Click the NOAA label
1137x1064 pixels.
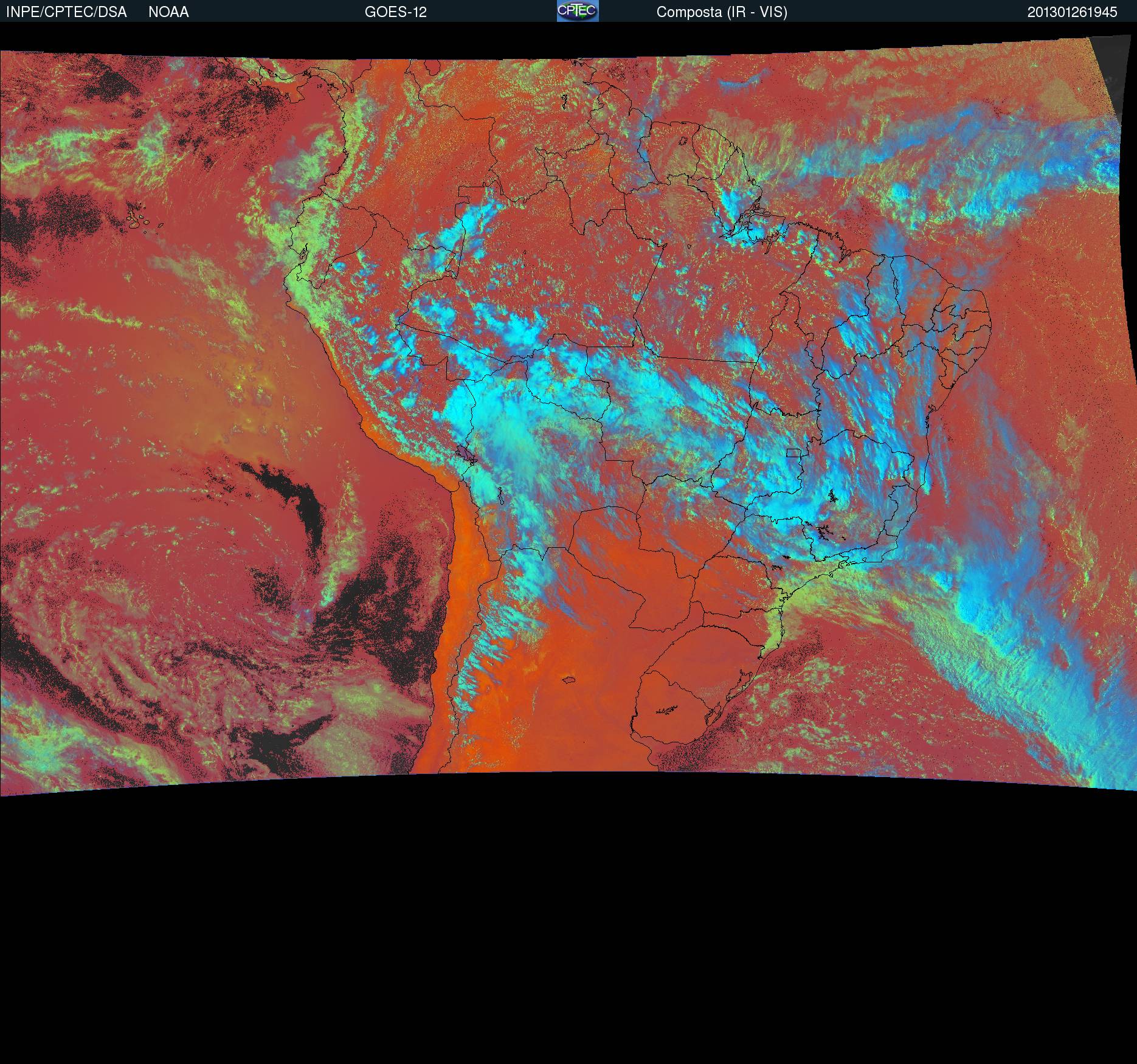[x=168, y=12]
